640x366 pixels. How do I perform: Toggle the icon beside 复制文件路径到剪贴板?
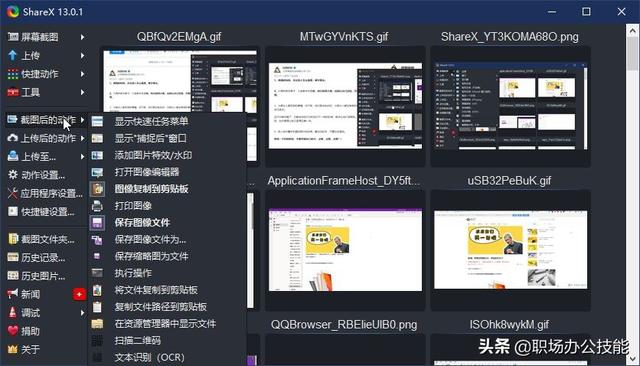point(97,307)
